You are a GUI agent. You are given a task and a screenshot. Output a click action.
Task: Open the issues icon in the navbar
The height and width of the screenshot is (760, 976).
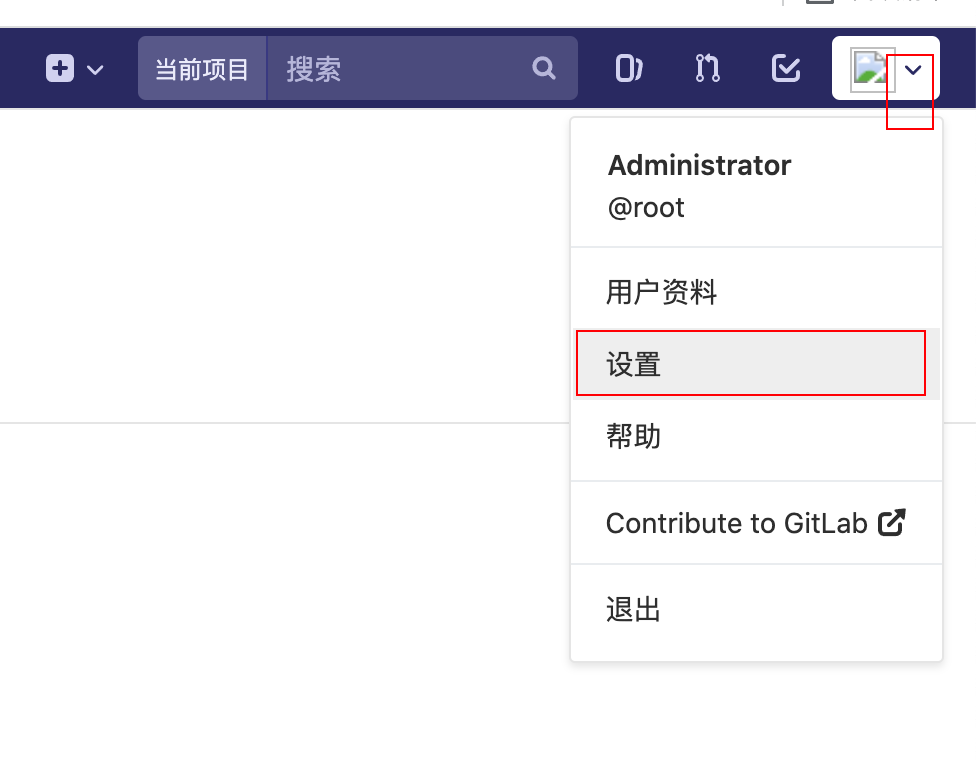pyautogui.click(x=628, y=68)
